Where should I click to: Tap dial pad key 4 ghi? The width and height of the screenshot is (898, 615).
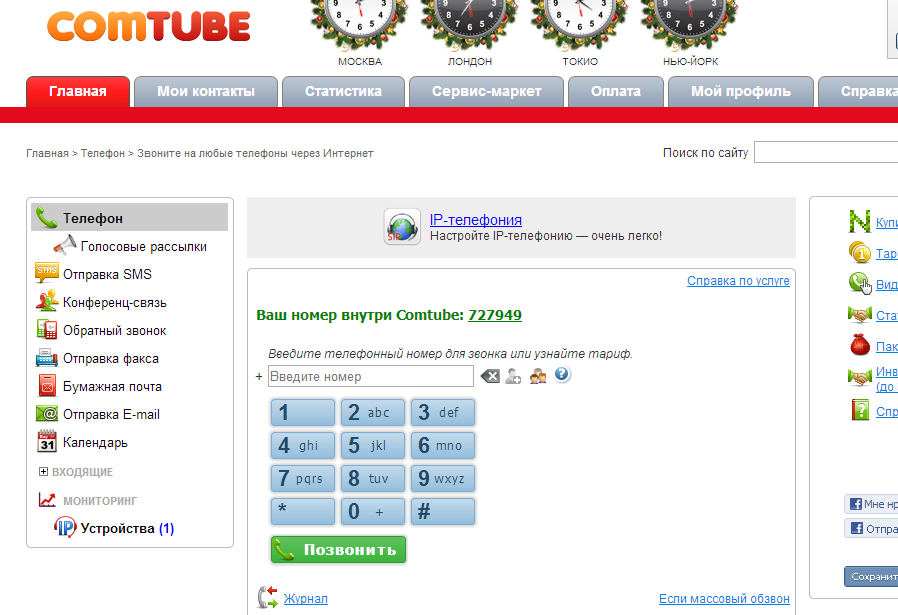pos(303,446)
